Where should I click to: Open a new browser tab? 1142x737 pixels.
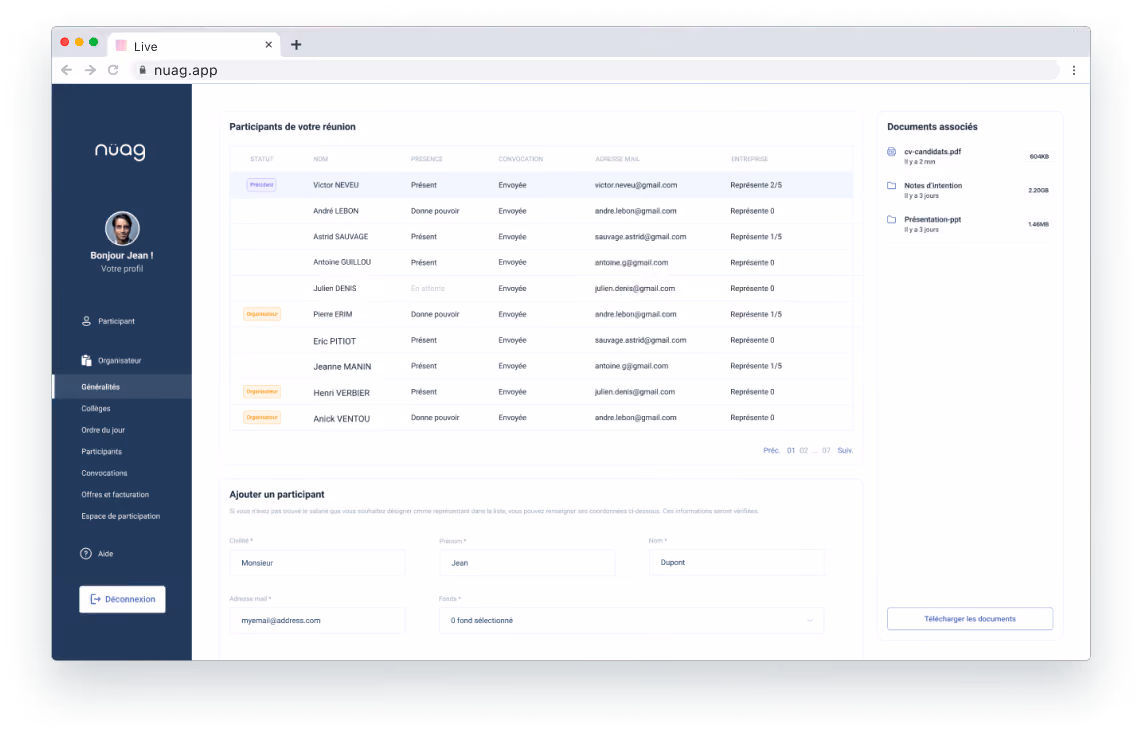296,45
